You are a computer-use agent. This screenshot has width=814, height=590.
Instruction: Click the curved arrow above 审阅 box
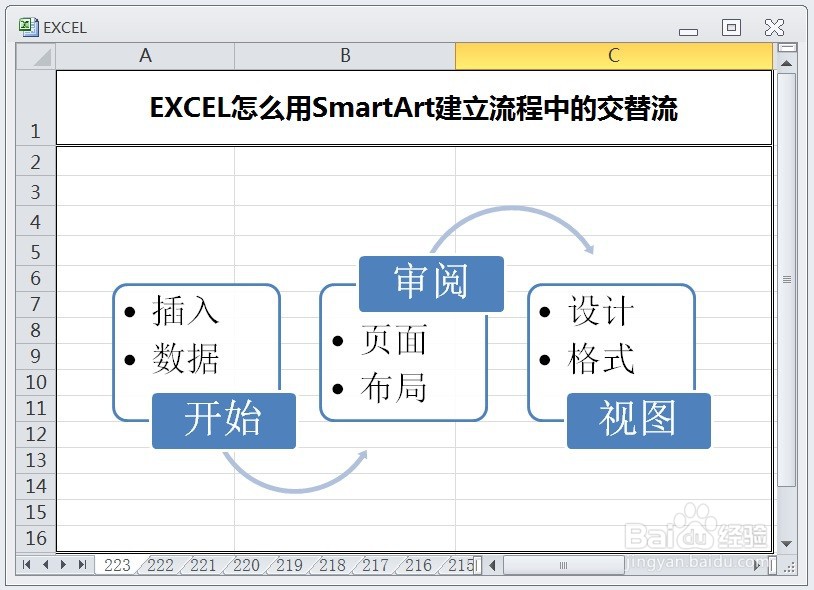coord(512,229)
